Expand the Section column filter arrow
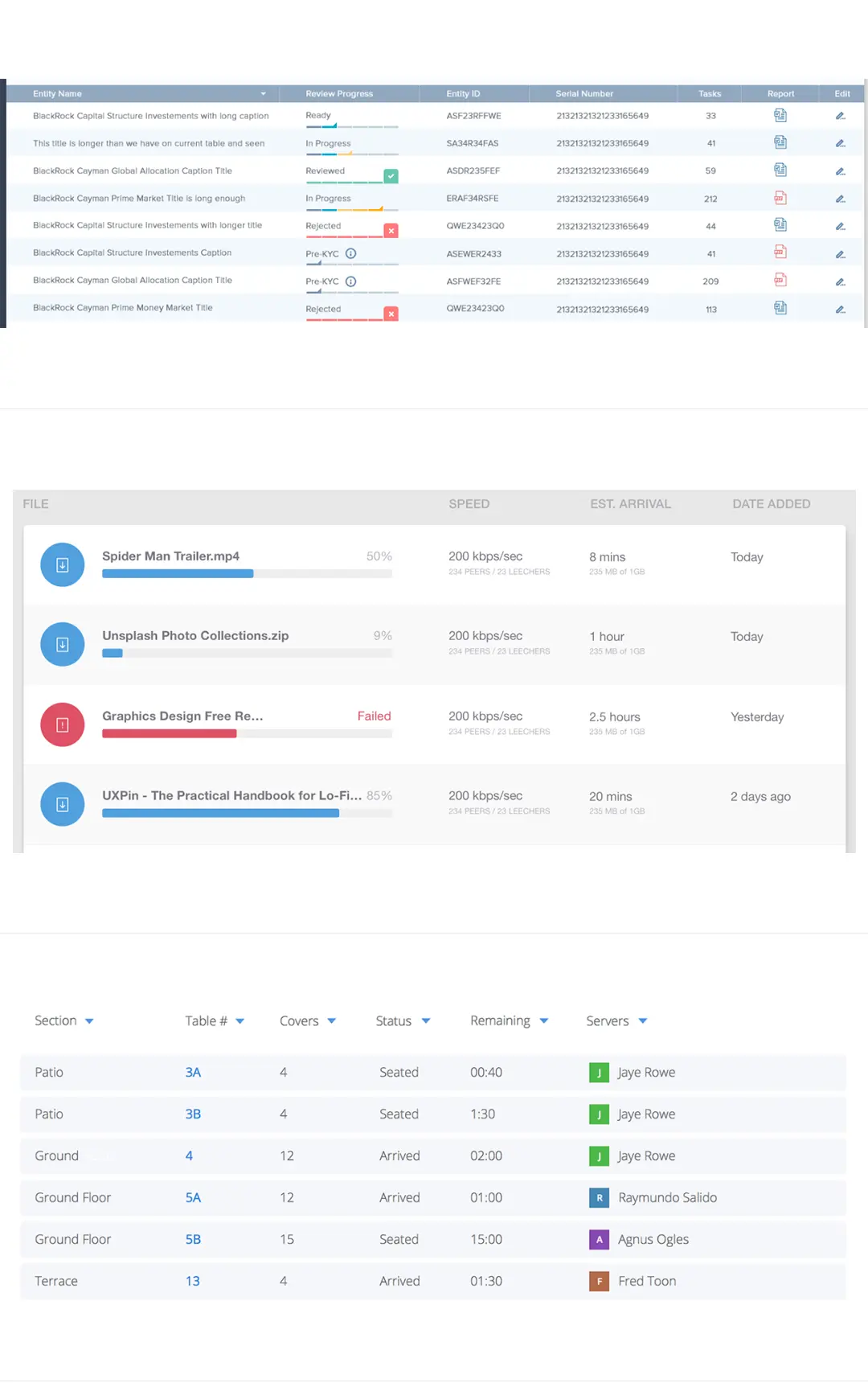This screenshot has height=1383, width=868. [89, 1021]
